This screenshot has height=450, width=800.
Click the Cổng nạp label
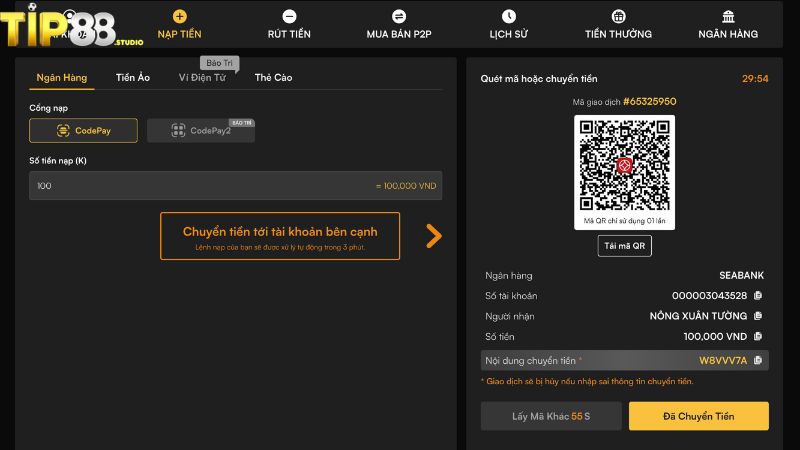coord(48,108)
